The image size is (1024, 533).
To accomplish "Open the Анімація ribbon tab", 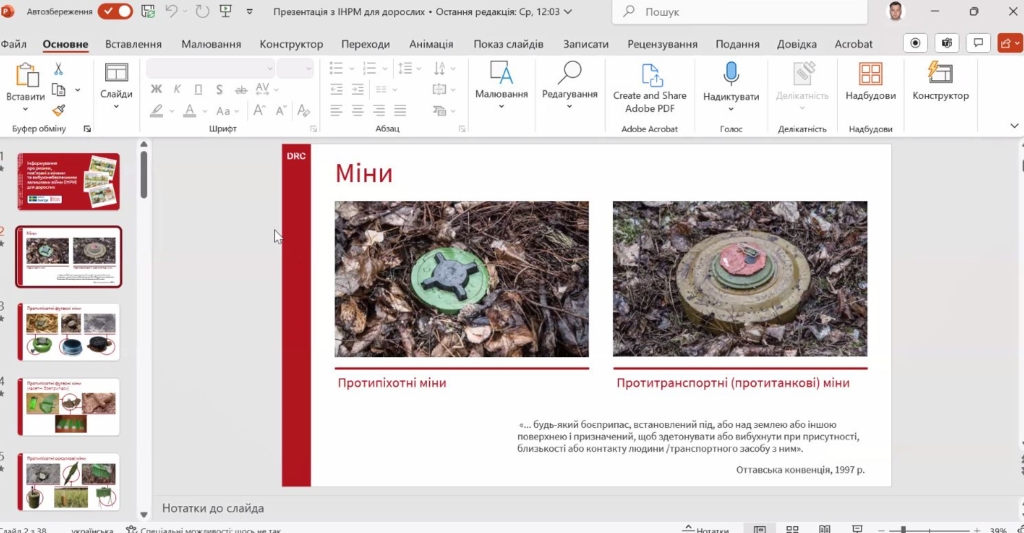I will [x=431, y=44].
